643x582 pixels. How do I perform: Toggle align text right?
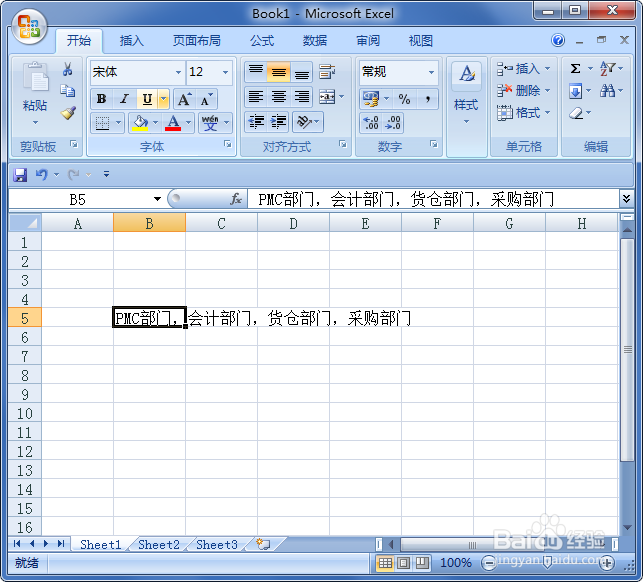pyautogui.click(x=302, y=97)
